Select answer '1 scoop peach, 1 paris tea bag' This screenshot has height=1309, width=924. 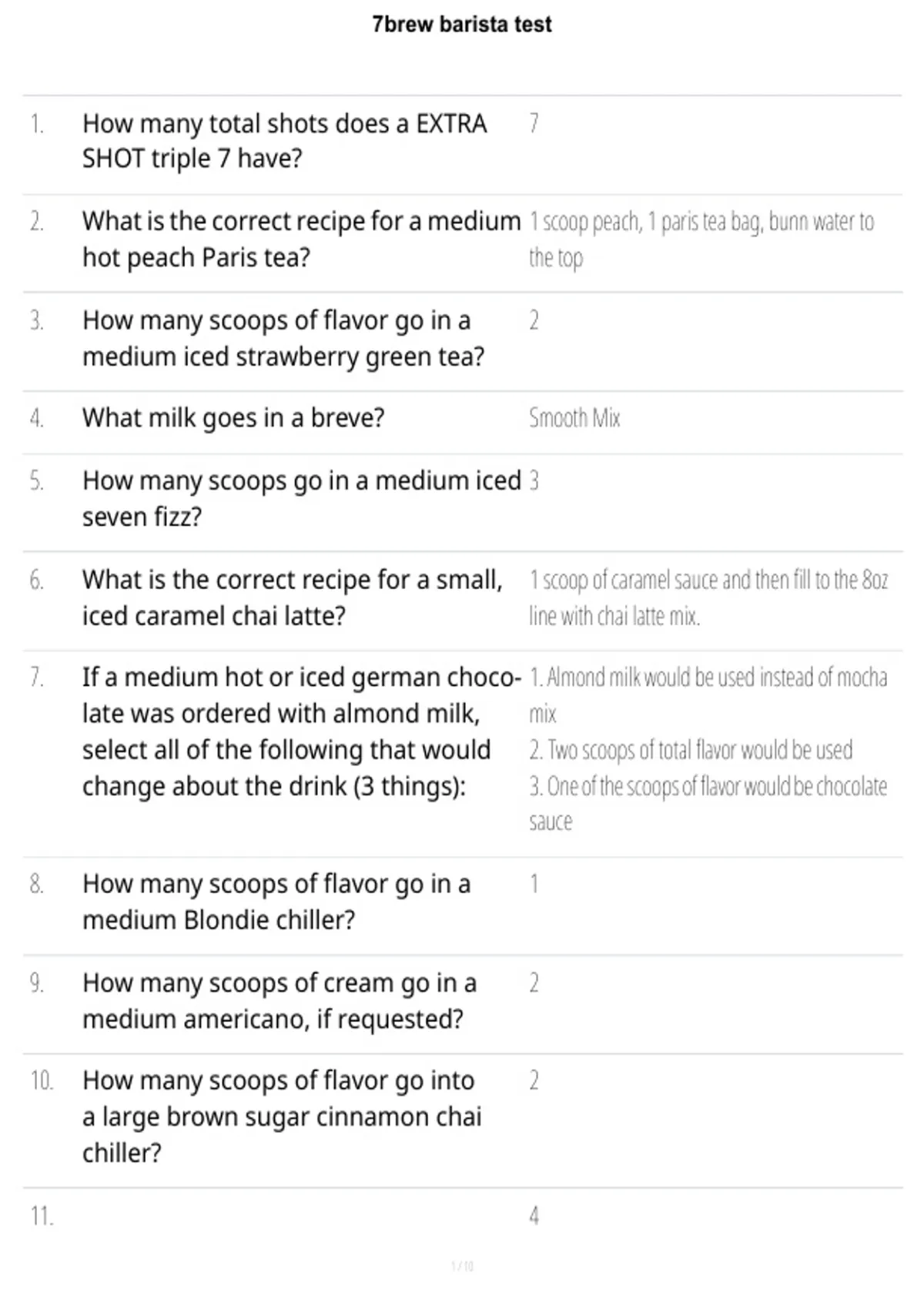(701, 239)
